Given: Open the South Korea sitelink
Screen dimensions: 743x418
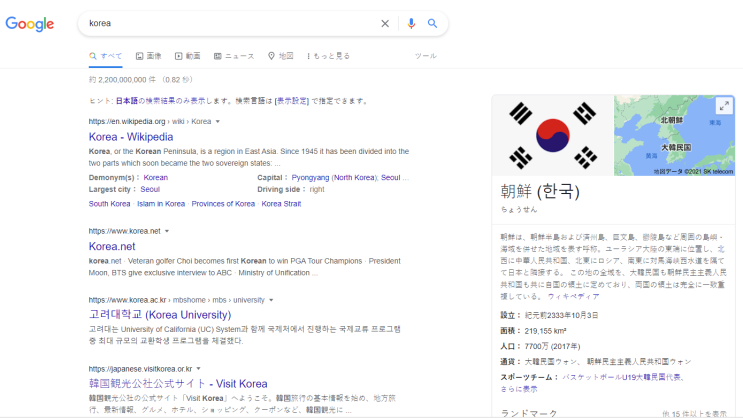Looking at the screenshot, I should 109,204.
